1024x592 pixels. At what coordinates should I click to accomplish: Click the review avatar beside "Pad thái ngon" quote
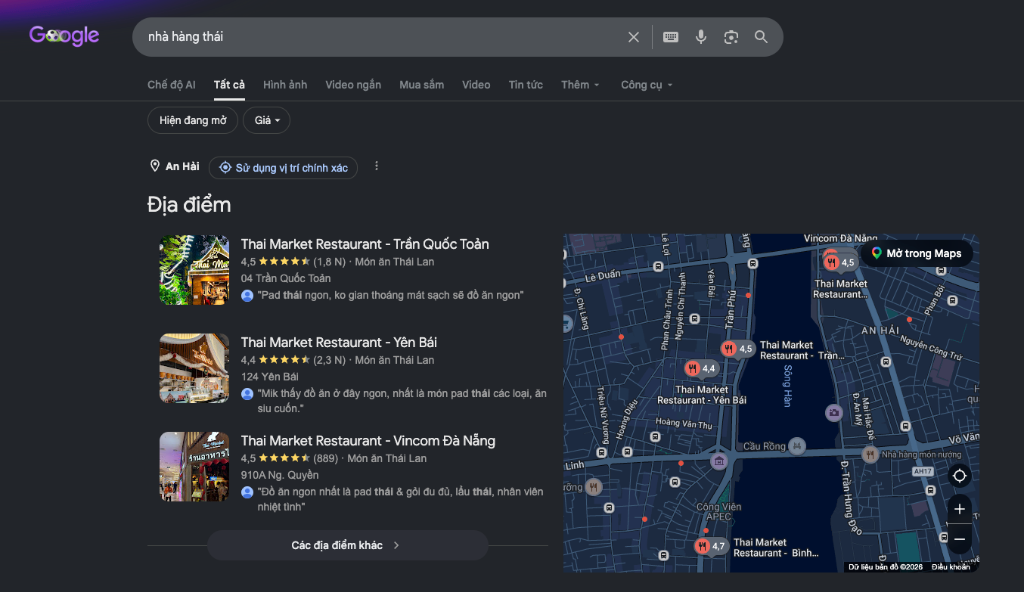tap(247, 295)
